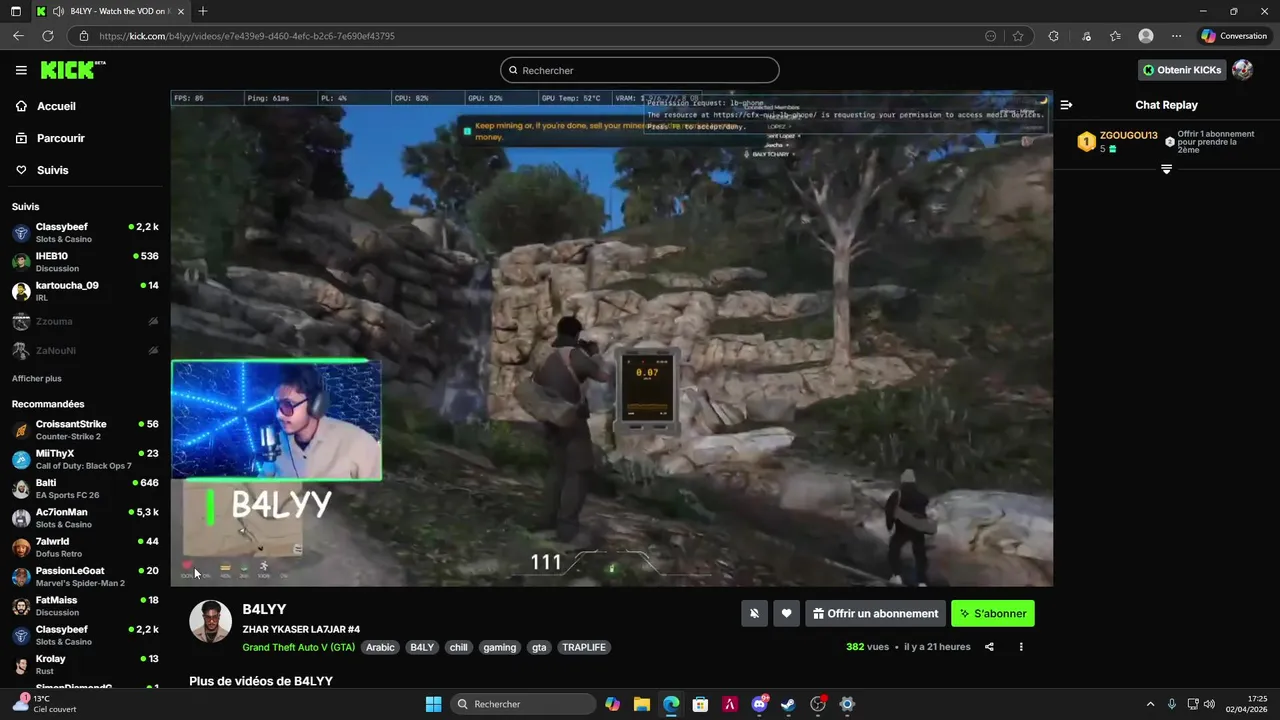Open offline channel ZaNouNi
This screenshot has height=720, width=1280.
[85, 350]
